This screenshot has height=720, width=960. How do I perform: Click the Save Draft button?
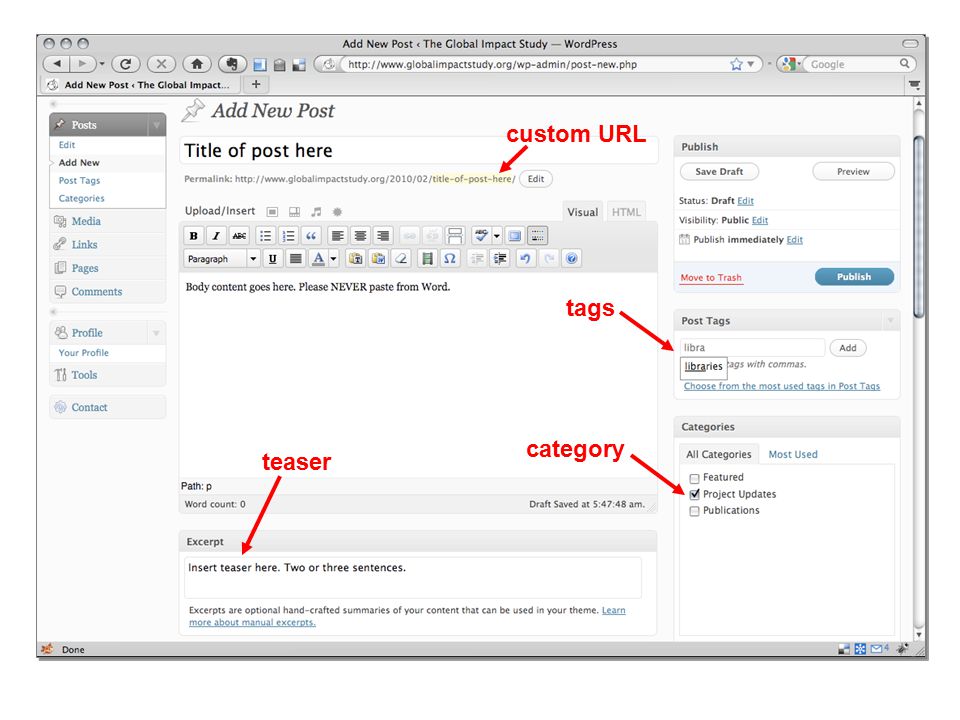pos(719,171)
